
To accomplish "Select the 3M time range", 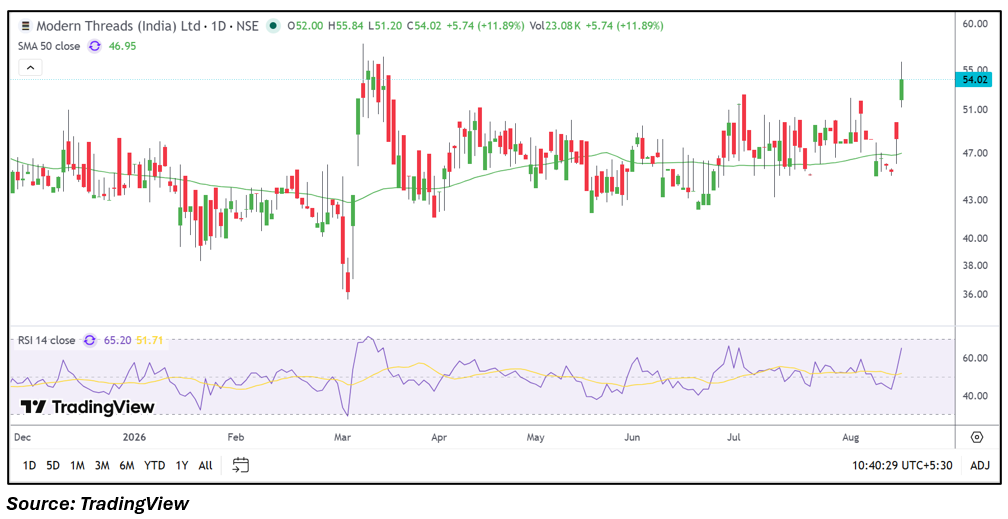I will [102, 466].
